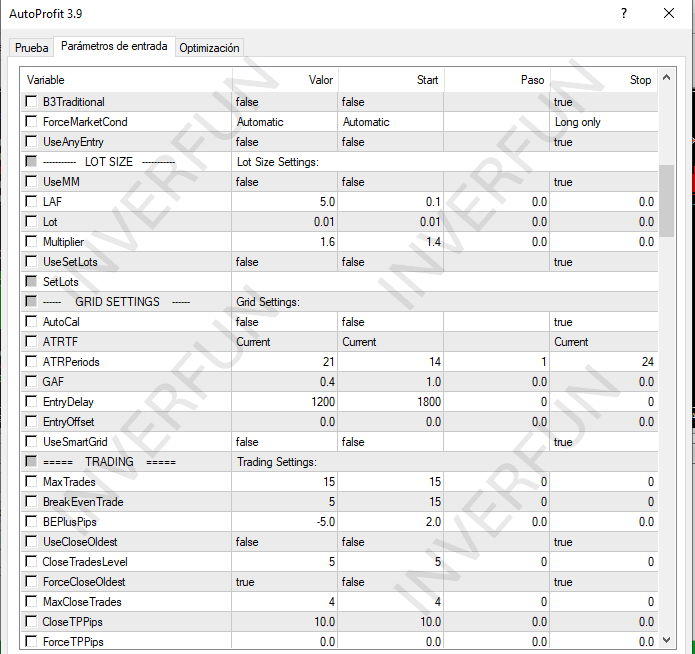Click the Paso column header
Viewport: 695px width, 654px height.
pos(497,80)
